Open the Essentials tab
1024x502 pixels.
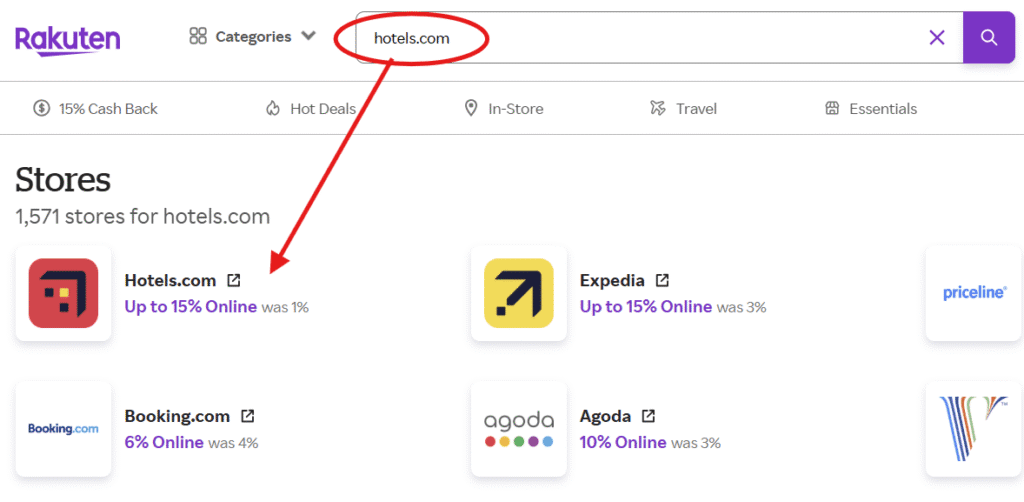click(x=871, y=108)
